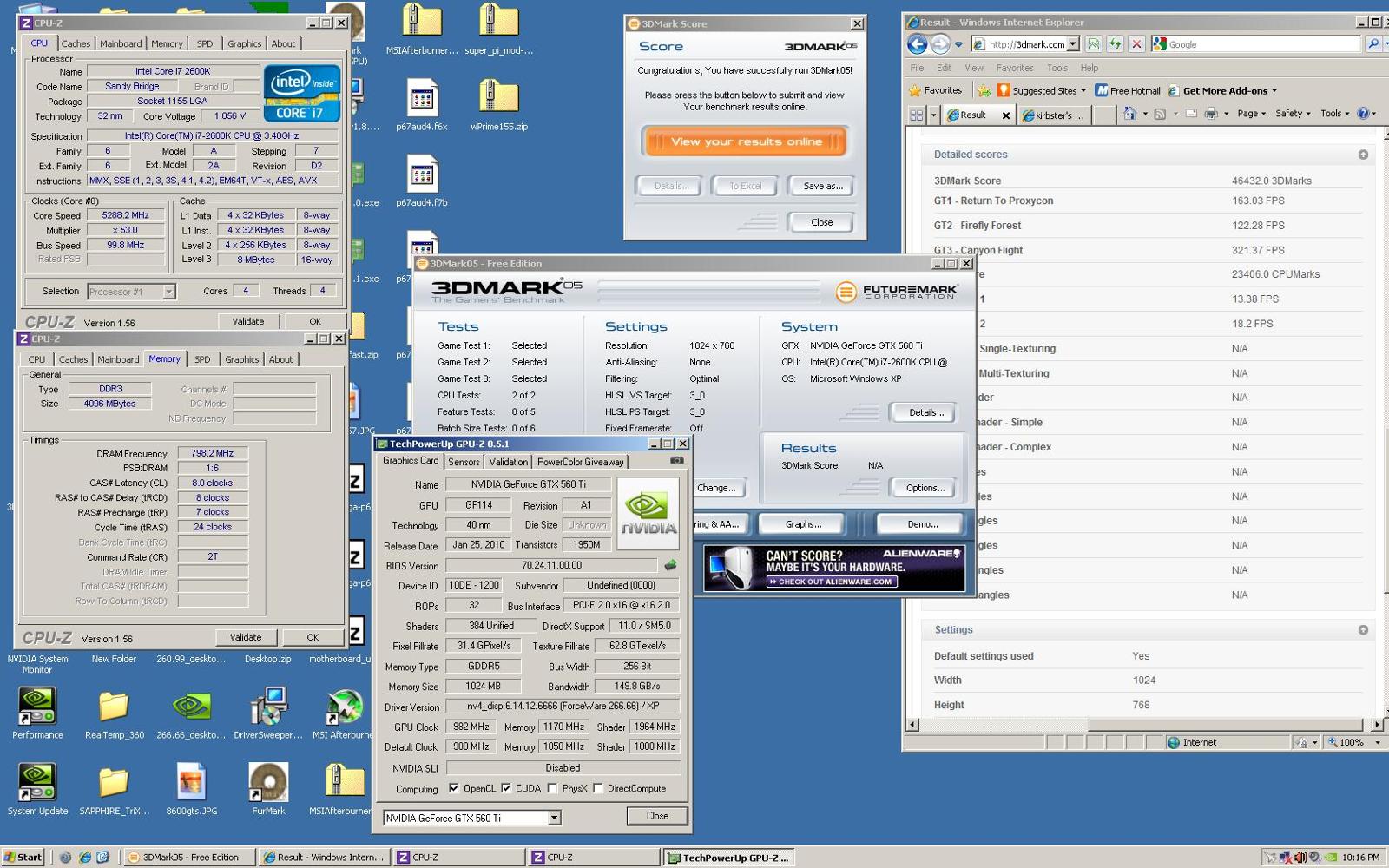Open the SPD tab in lower CPU-Z window
This screenshot has width=1389, height=868.
tap(202, 359)
